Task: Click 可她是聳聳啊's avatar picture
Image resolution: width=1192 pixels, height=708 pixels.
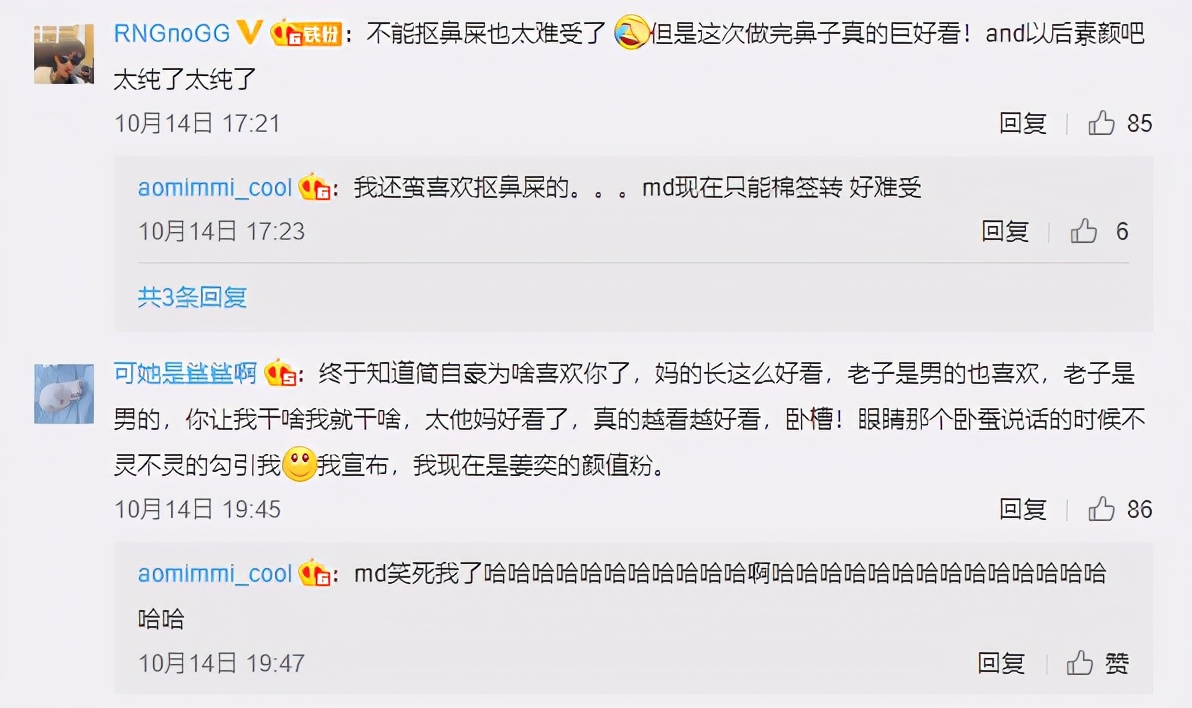Action: click(64, 393)
